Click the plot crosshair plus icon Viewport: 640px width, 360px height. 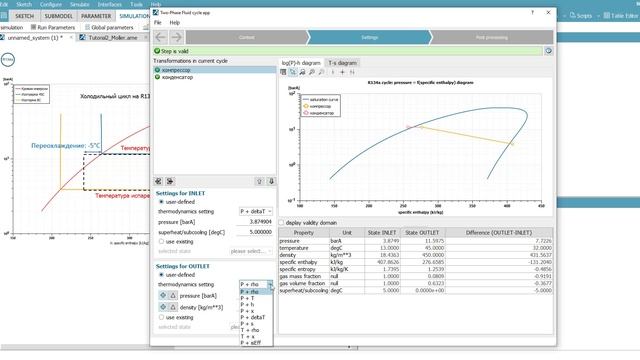click(x=342, y=72)
